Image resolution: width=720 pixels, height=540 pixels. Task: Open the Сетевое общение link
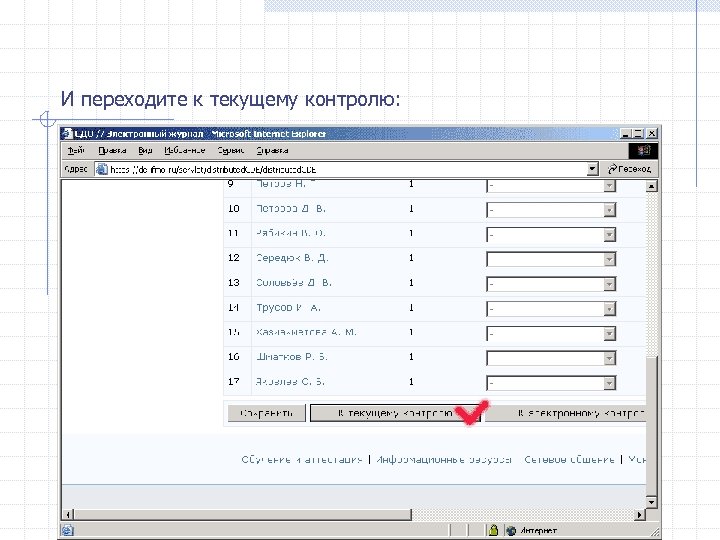point(569,459)
